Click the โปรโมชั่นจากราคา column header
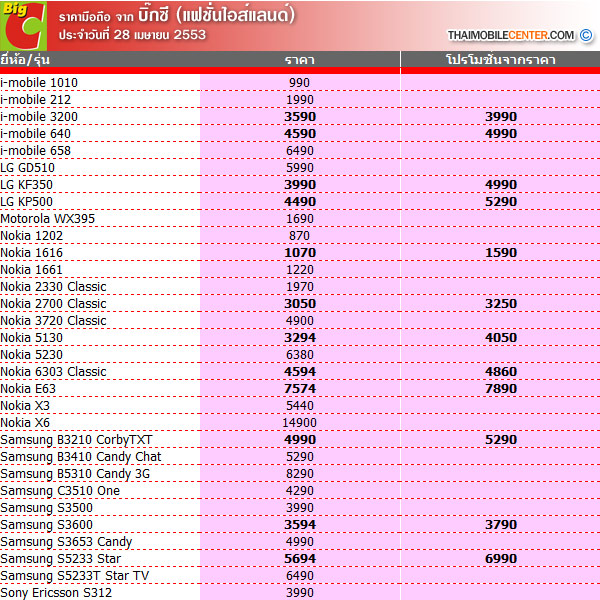Screen dimensions: 600x600 501,60
